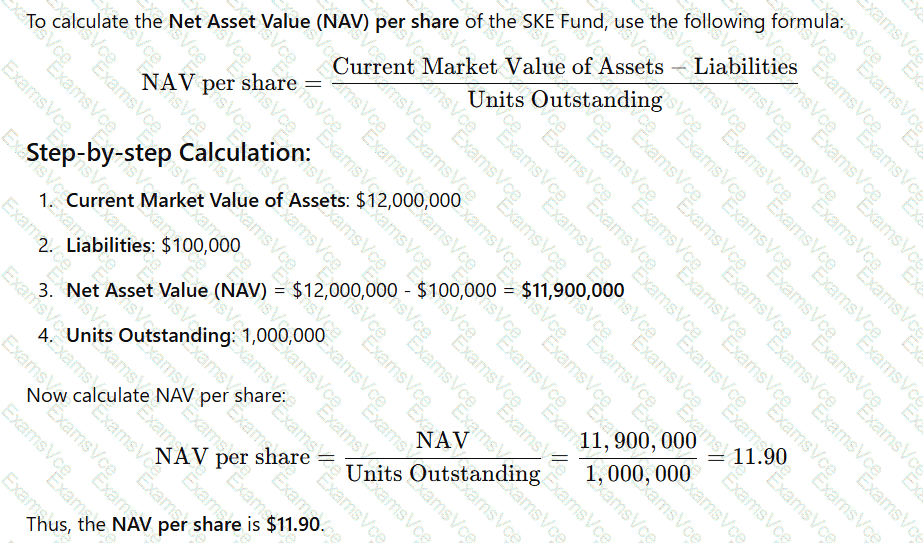Click the 11.90 result of the equation

coord(760,457)
